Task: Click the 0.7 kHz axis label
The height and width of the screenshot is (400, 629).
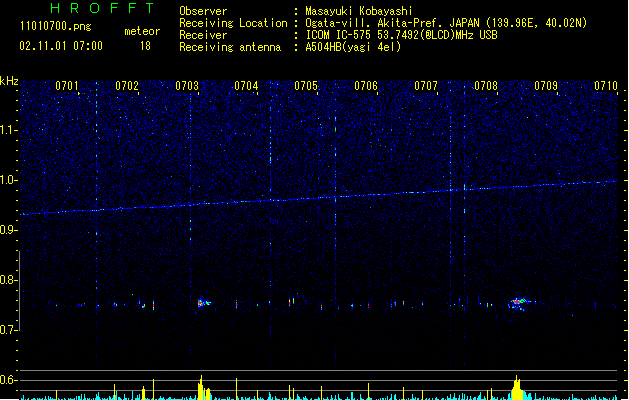Action: coord(8,330)
